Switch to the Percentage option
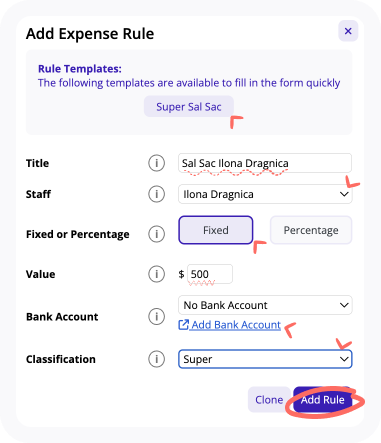 pos(311,230)
